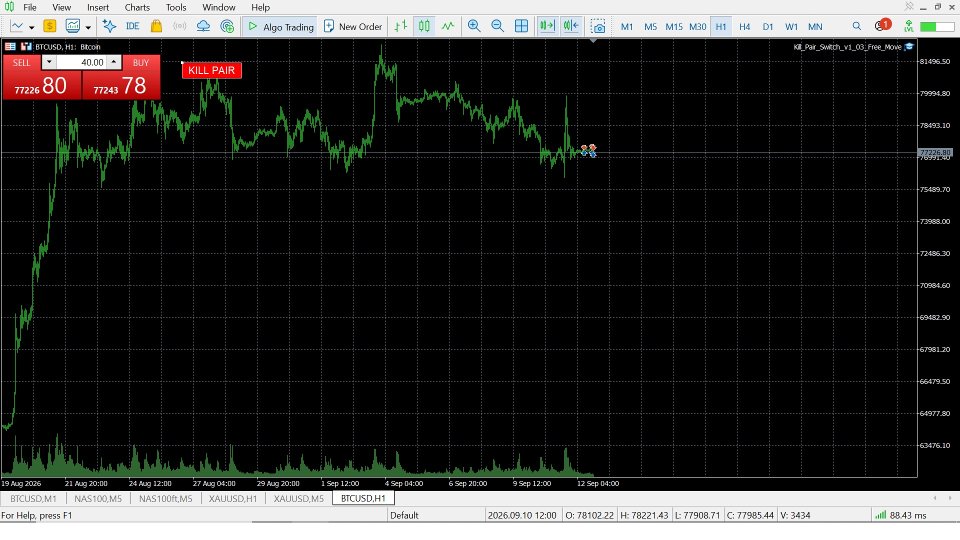Image resolution: width=960 pixels, height=540 pixels.
Task: Zoom in on the chart
Action: coord(474,26)
